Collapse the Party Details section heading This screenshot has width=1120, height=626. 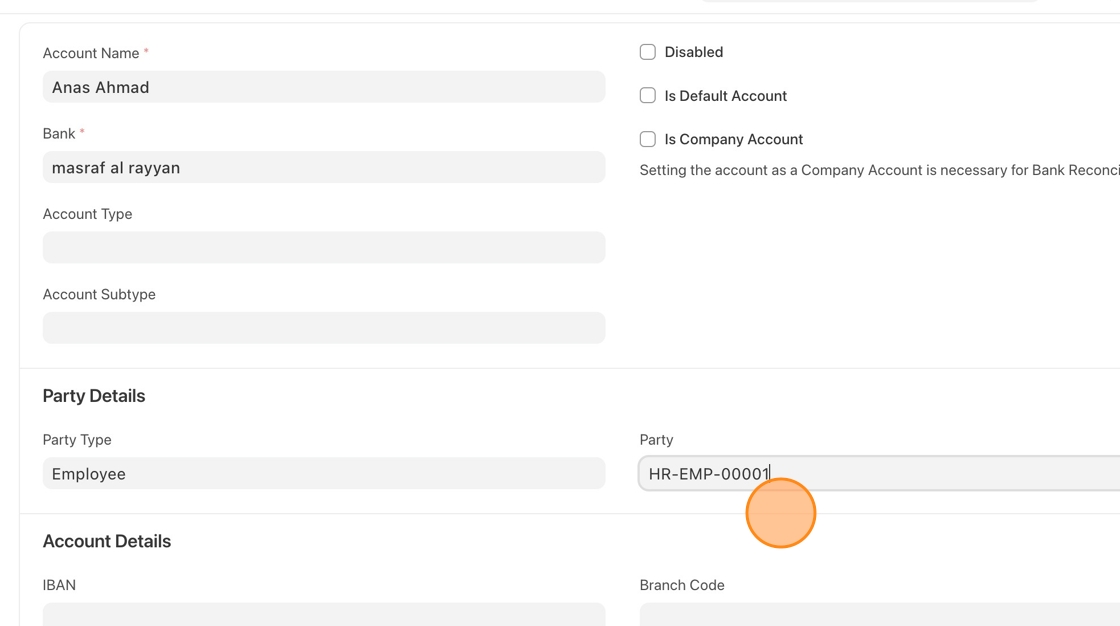94,396
